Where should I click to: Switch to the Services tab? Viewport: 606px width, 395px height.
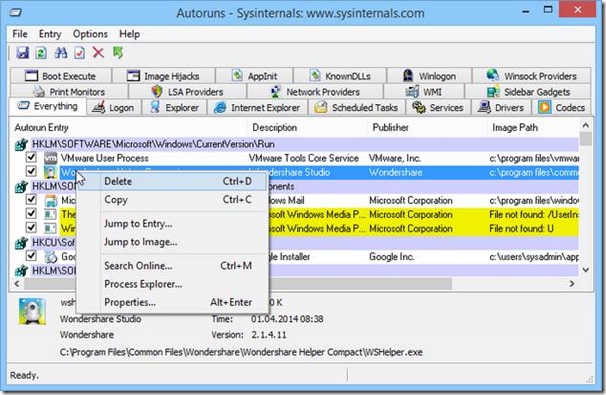click(438, 107)
